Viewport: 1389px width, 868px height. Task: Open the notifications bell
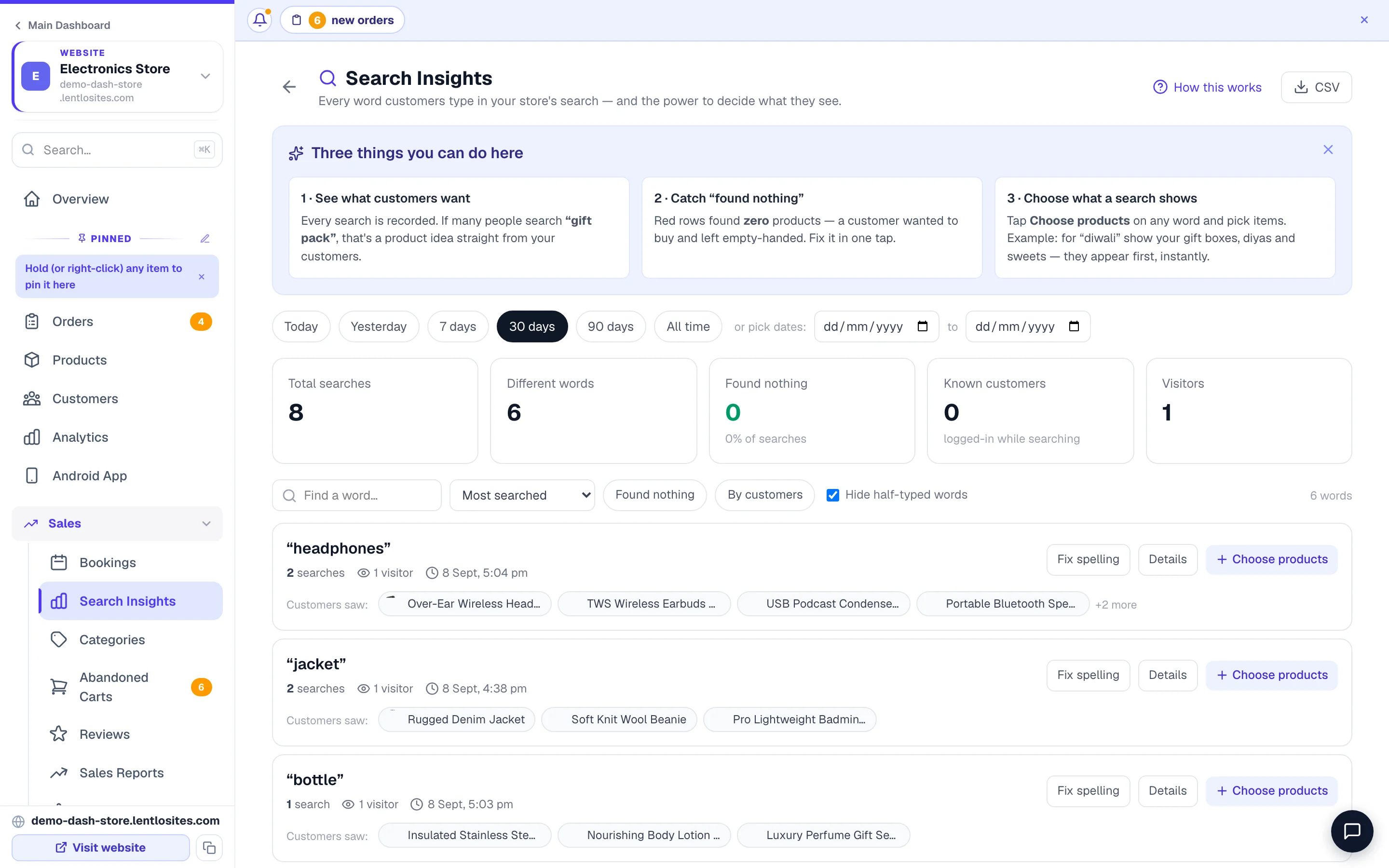pos(259,20)
